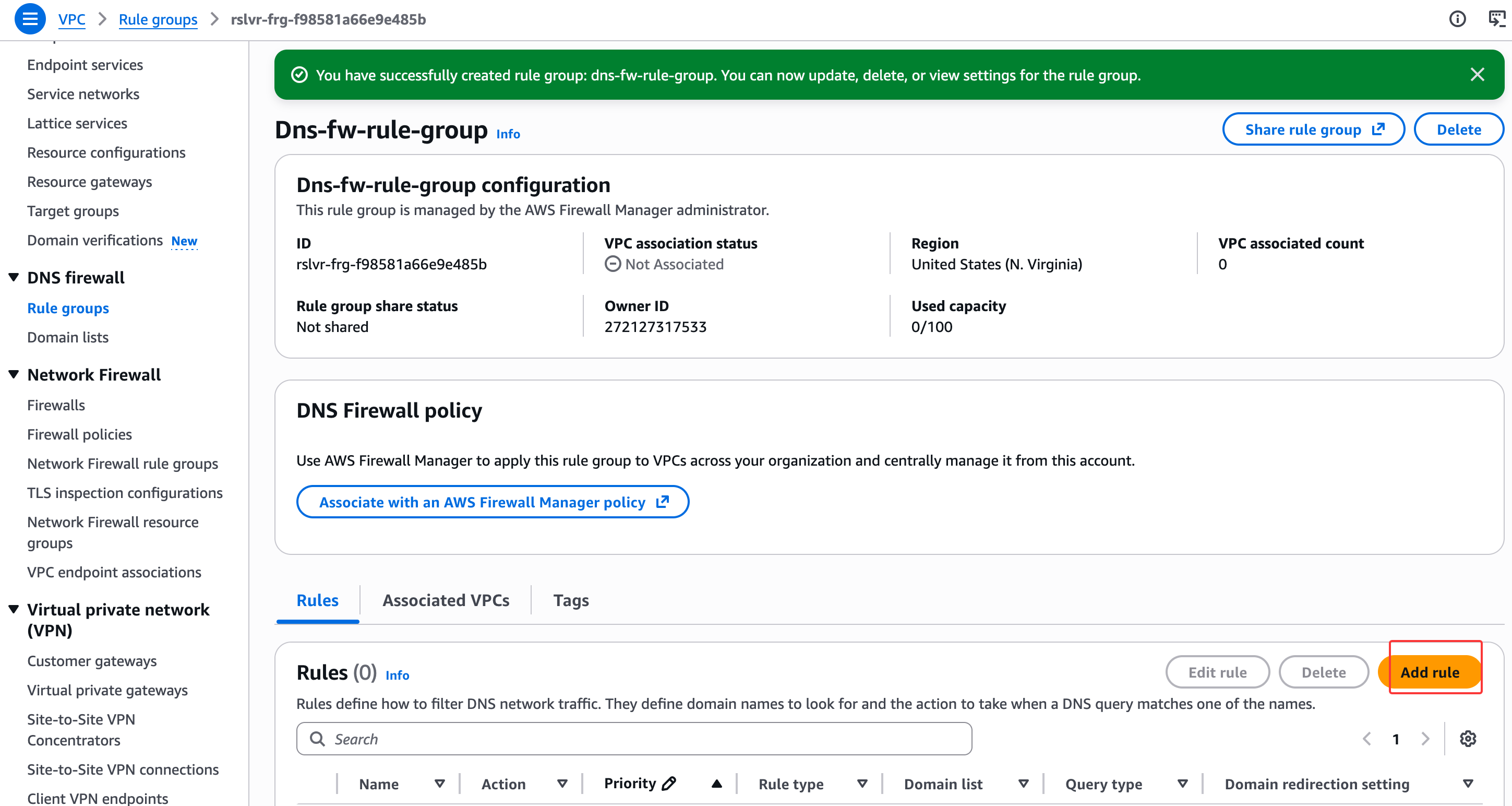
Task: Open Share rule group external link
Action: [1314, 129]
